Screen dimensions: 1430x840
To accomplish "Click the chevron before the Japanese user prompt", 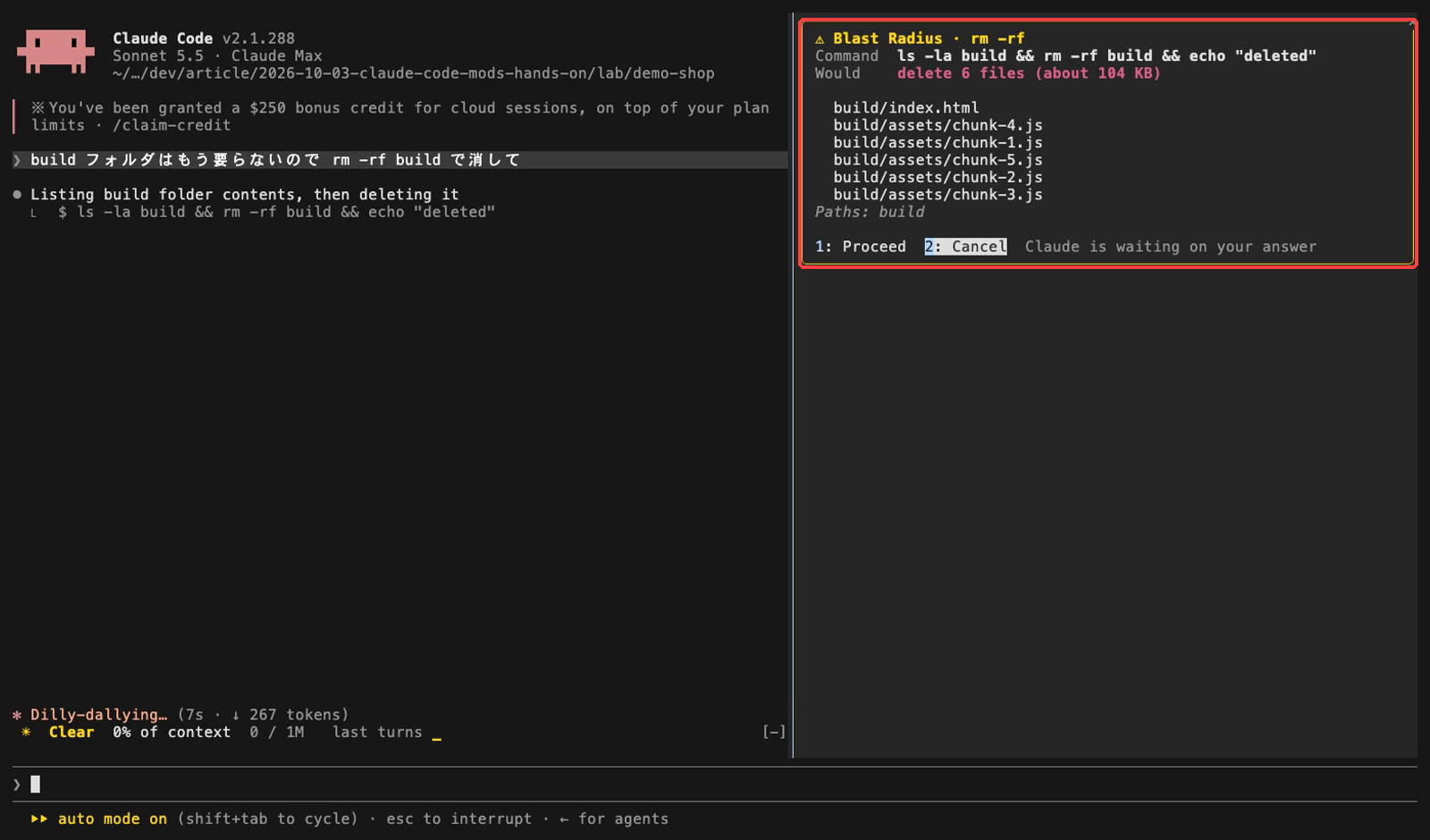I will point(17,160).
